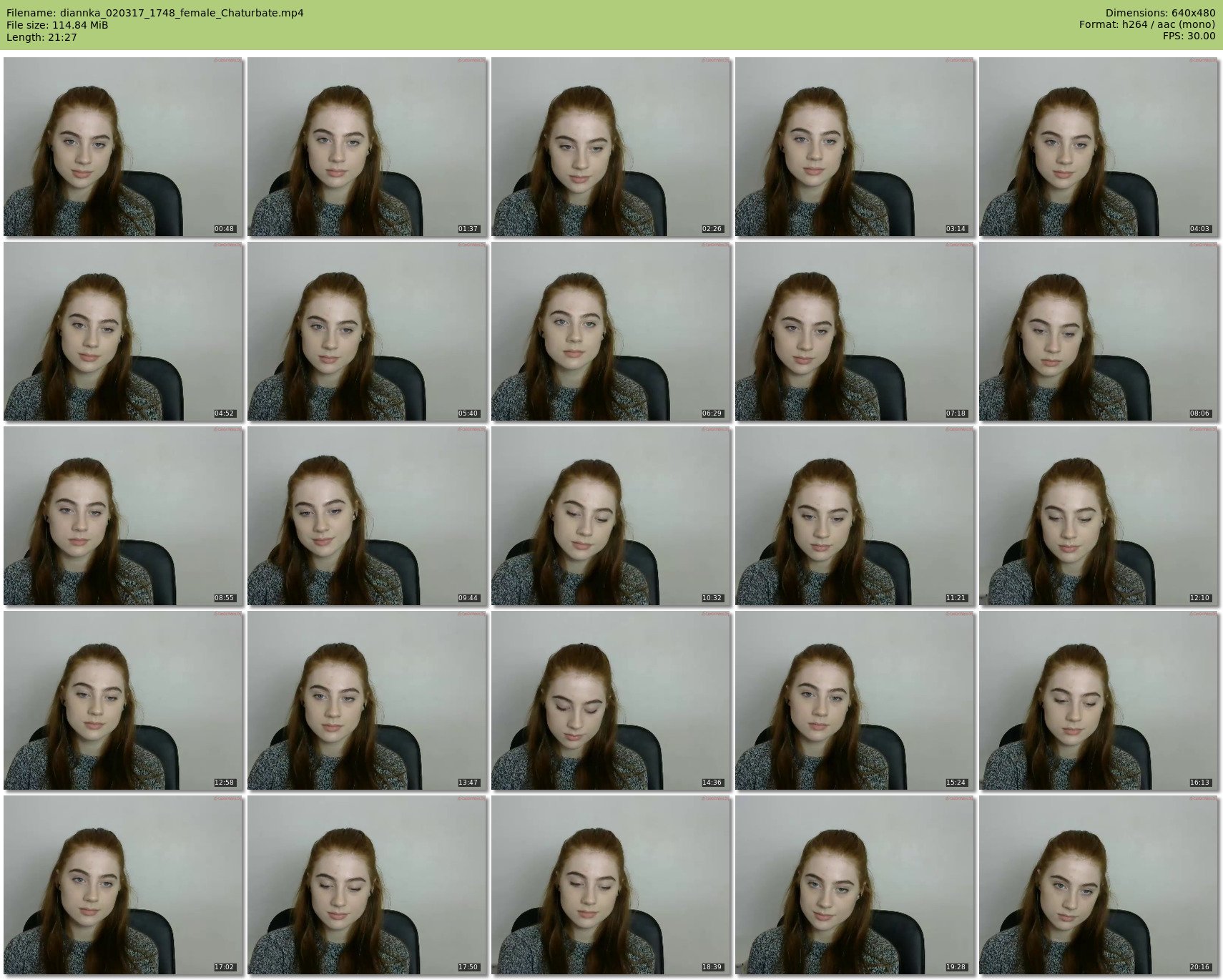Open the thumbnail marked 04:03
The image size is (1223, 980).
click(1099, 147)
